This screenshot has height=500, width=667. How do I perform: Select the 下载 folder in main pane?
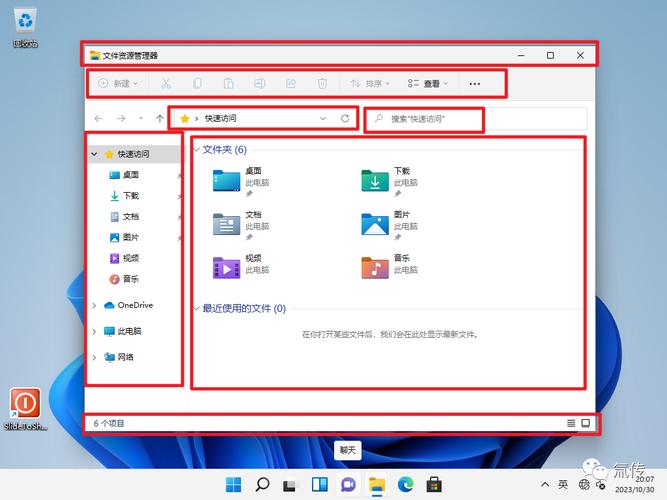389,181
